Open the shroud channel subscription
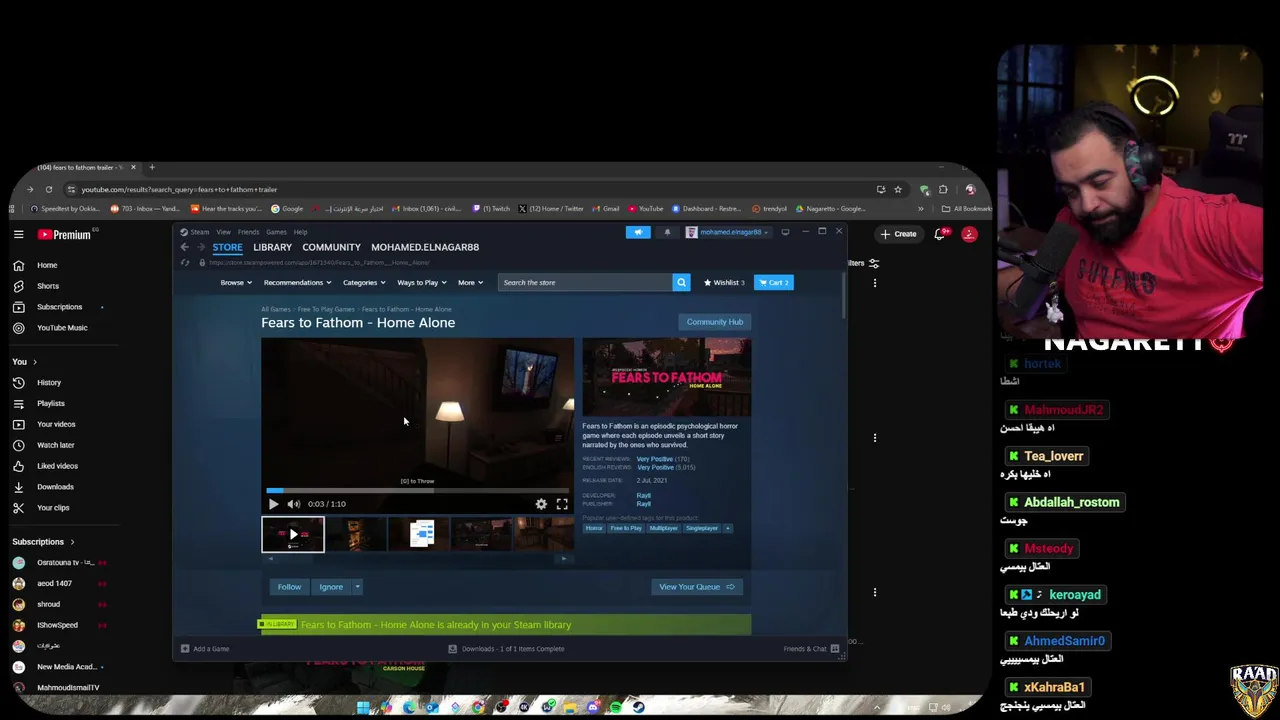 pos(48,604)
